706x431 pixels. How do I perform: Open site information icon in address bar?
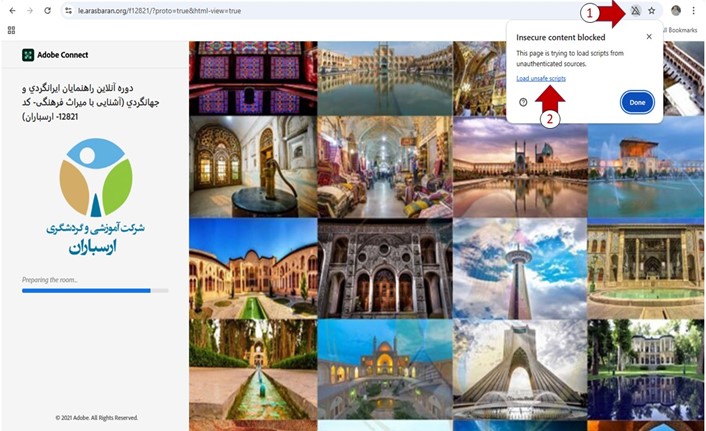(68, 10)
